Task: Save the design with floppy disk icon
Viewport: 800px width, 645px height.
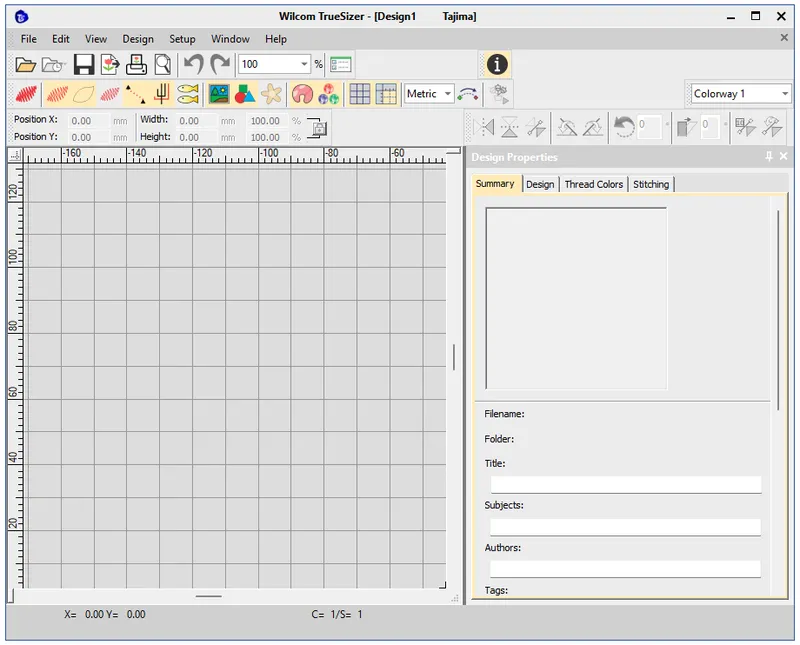Action: pyautogui.click(x=84, y=64)
